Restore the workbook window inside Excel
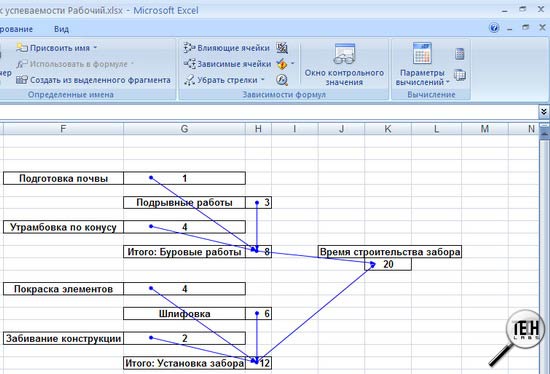 pyautogui.click(x=526, y=27)
